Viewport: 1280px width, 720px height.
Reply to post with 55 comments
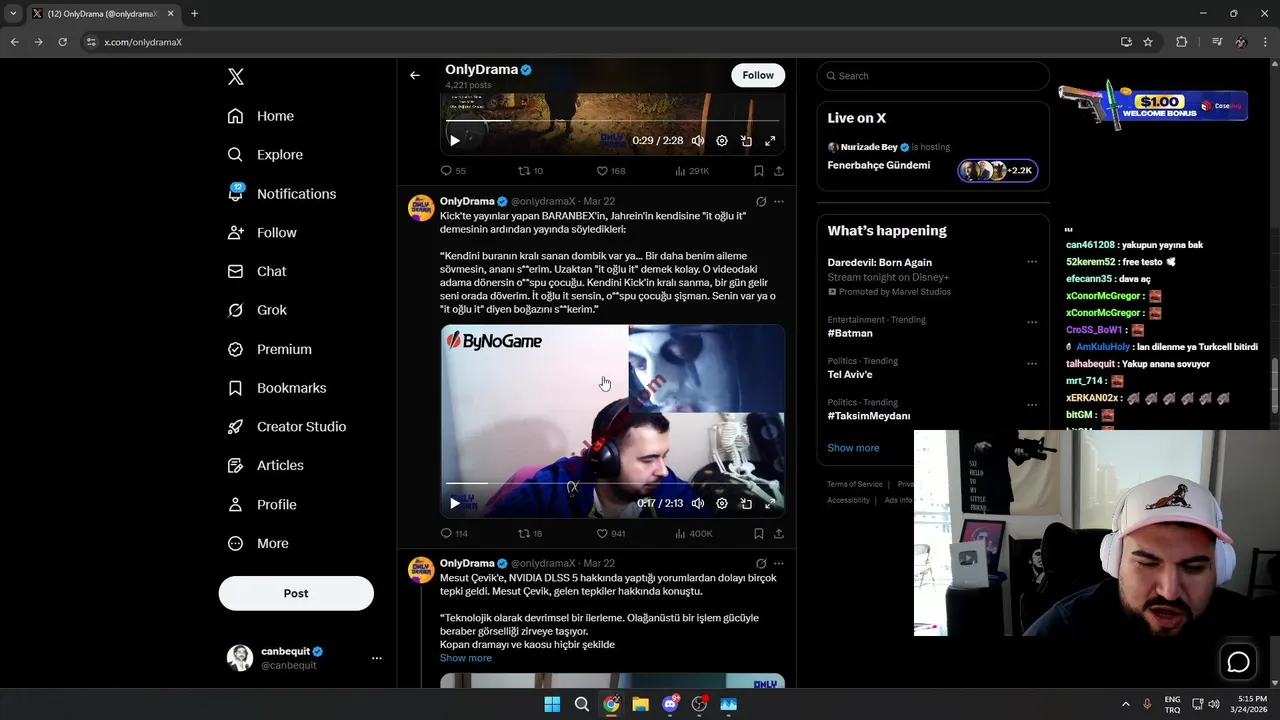453,171
